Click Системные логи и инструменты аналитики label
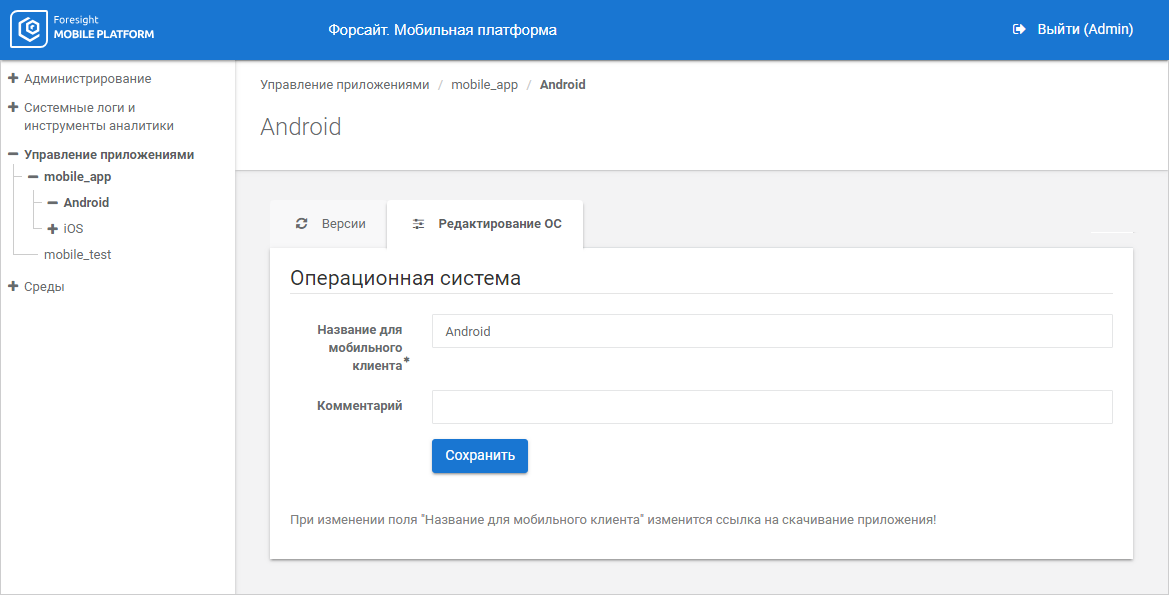Screen dimensions: 1169x595 coord(98,116)
